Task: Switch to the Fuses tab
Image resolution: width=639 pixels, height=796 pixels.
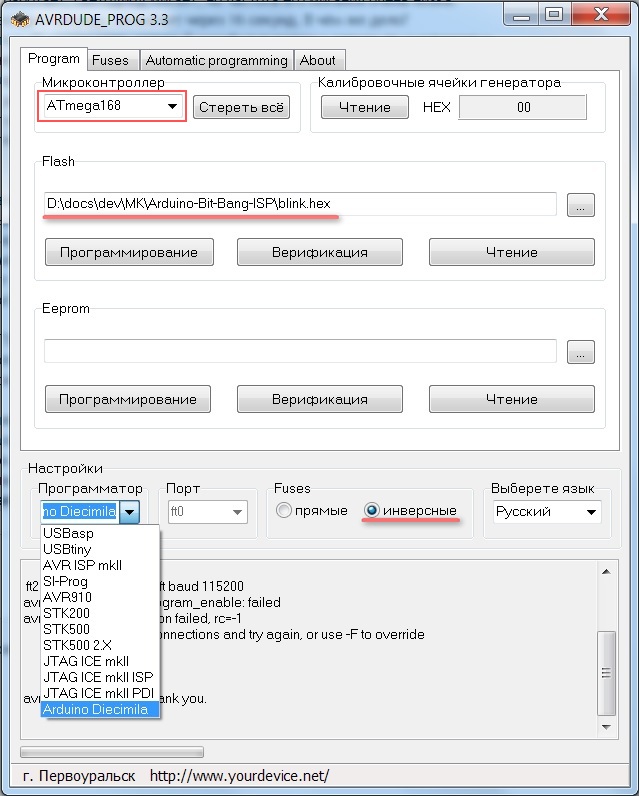Action: click(110, 60)
